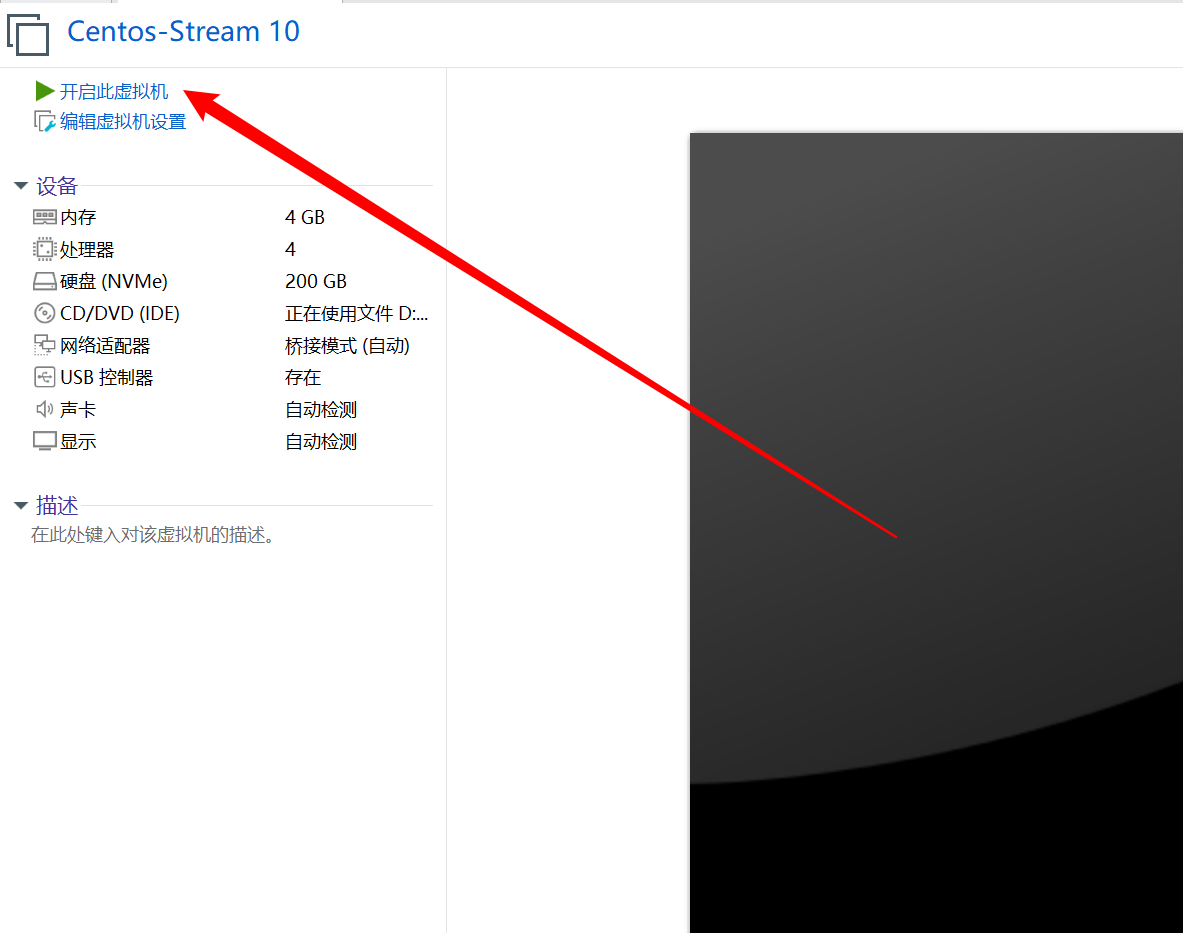Click the 声卡 speaker icon

45,410
